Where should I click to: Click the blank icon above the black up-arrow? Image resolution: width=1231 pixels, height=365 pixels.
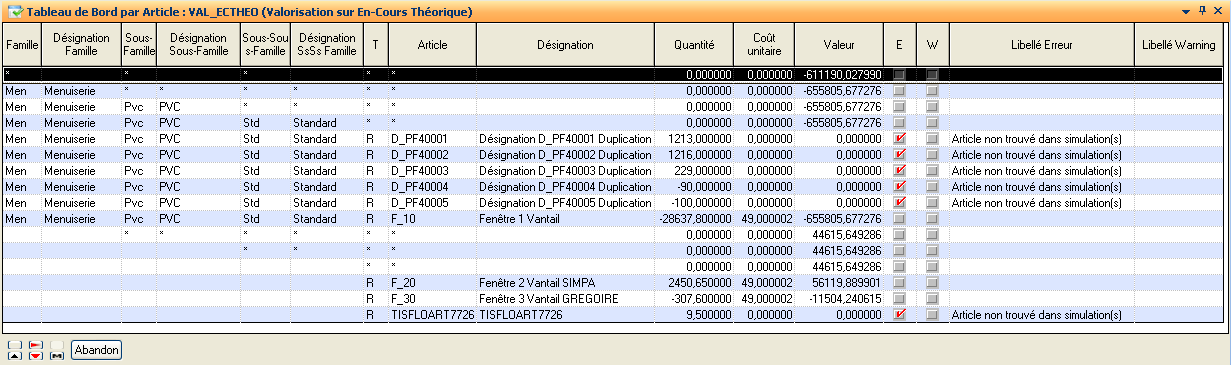[x=15, y=345]
